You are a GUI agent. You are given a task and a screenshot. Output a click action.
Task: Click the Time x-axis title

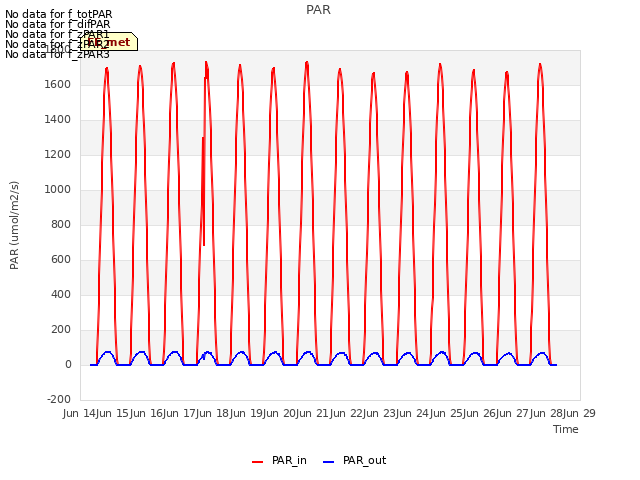pos(566,429)
